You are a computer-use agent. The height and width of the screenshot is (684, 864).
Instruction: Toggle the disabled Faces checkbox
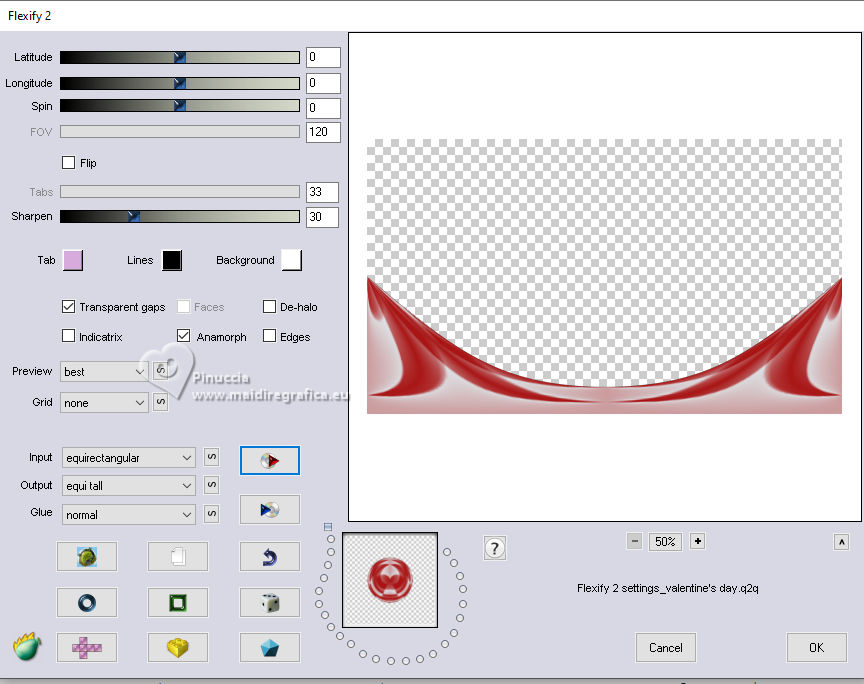(183, 306)
